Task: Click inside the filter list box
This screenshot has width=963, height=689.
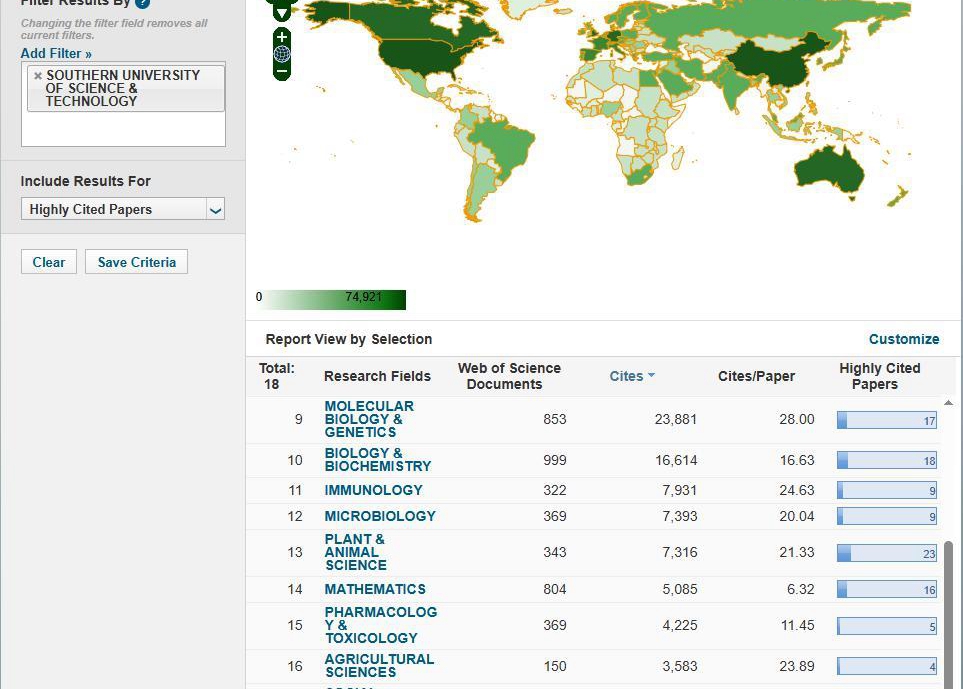Action: tap(123, 129)
